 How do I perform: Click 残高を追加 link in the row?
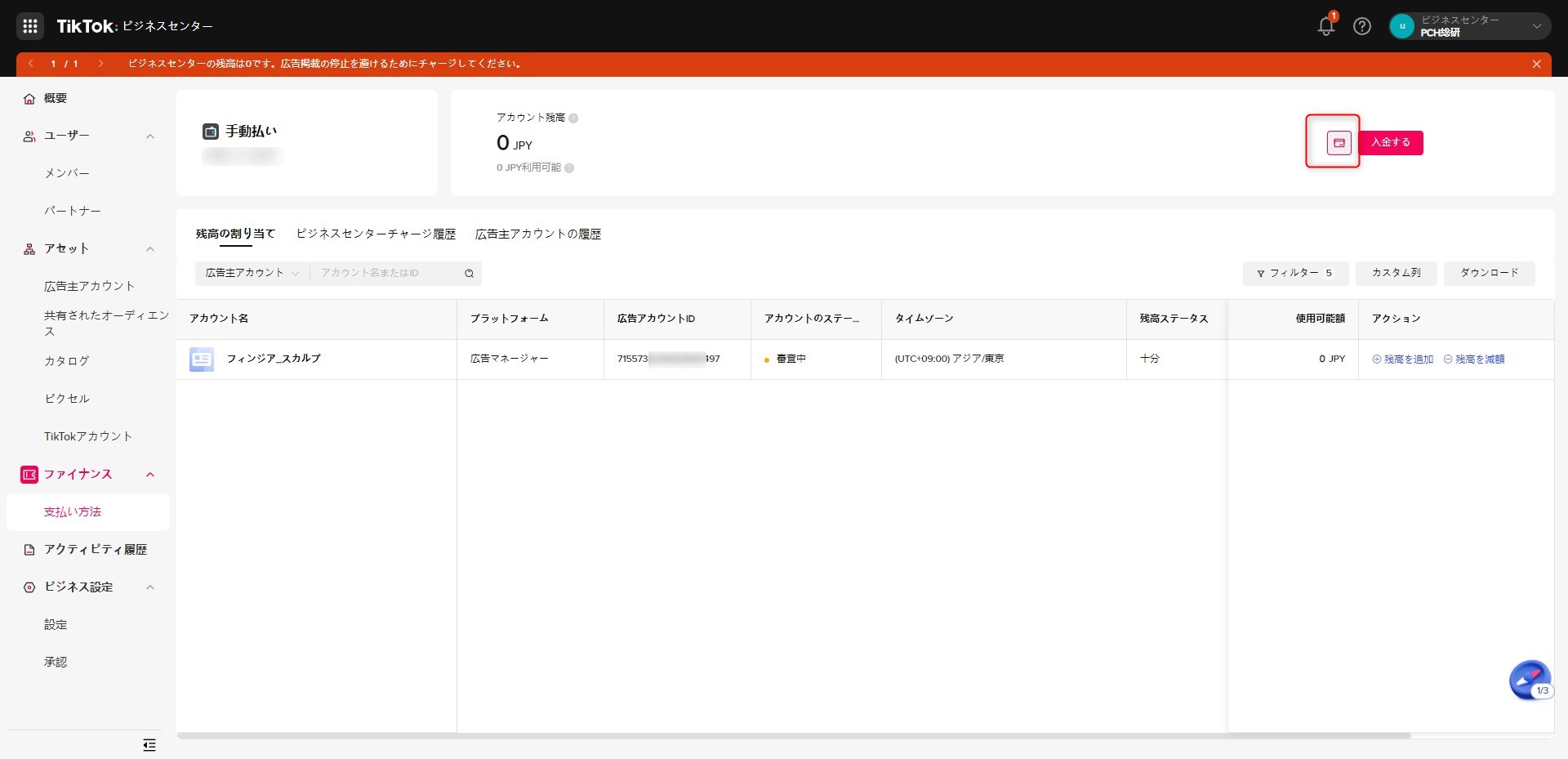point(1403,359)
